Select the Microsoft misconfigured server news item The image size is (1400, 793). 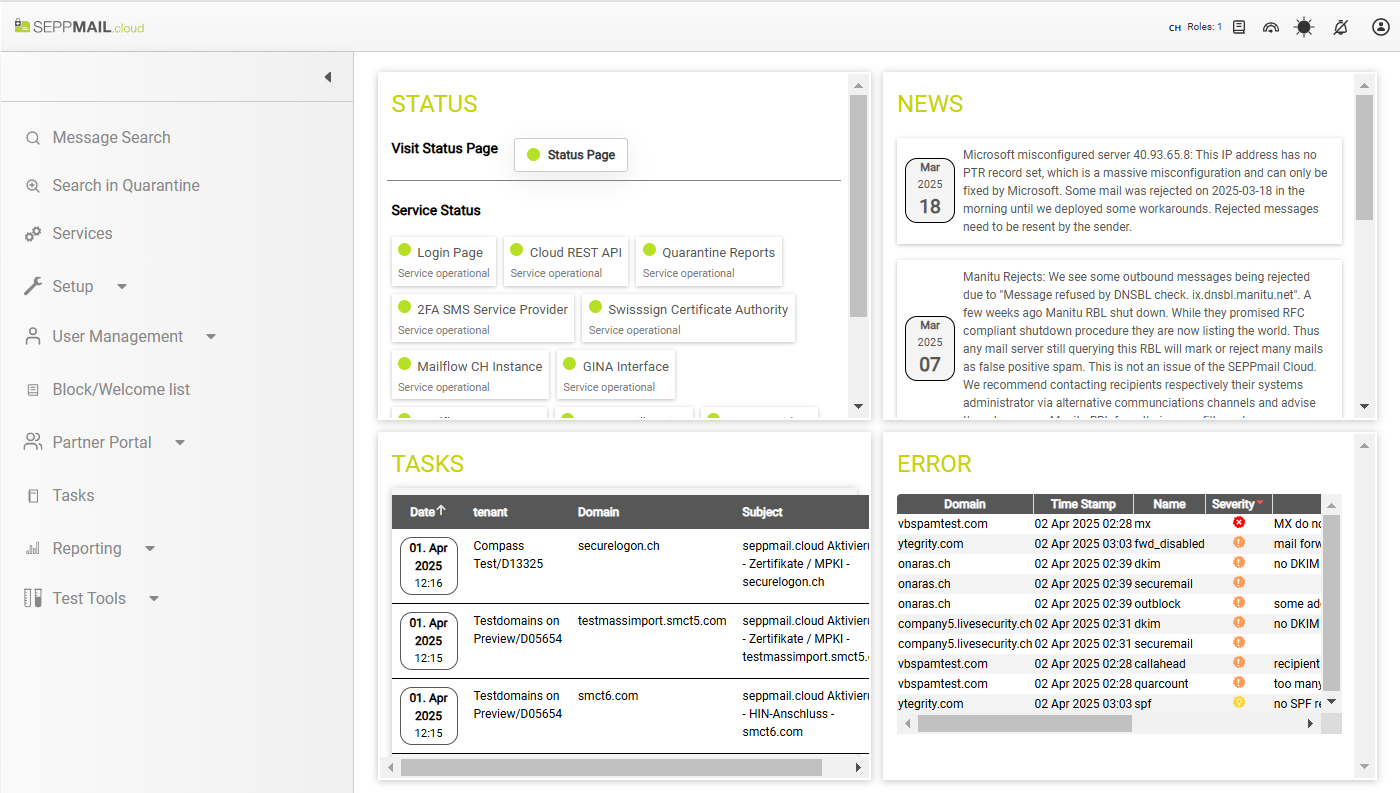coord(1119,190)
